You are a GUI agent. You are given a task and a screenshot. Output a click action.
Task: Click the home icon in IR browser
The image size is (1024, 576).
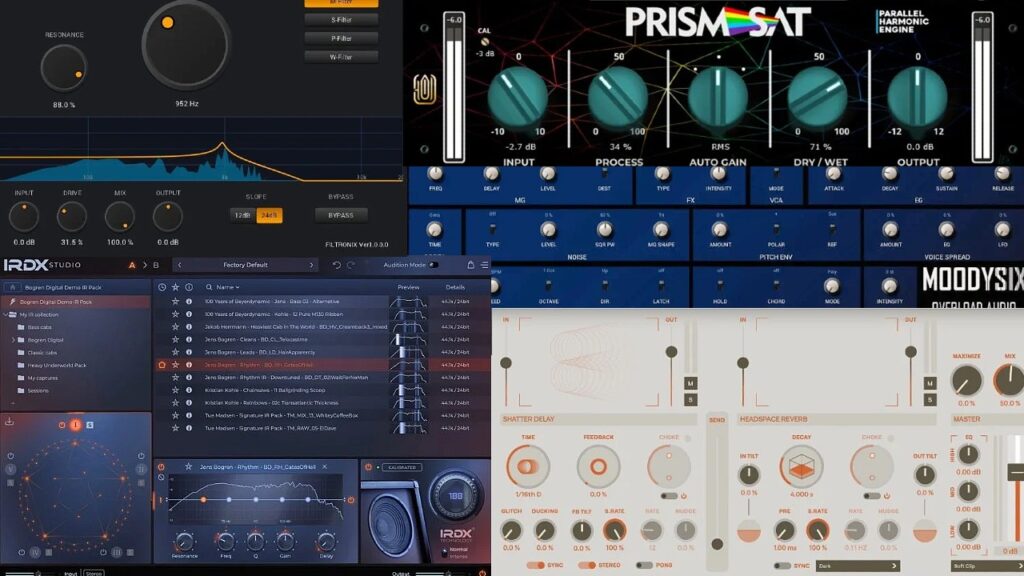pyautogui.click(x=12, y=287)
